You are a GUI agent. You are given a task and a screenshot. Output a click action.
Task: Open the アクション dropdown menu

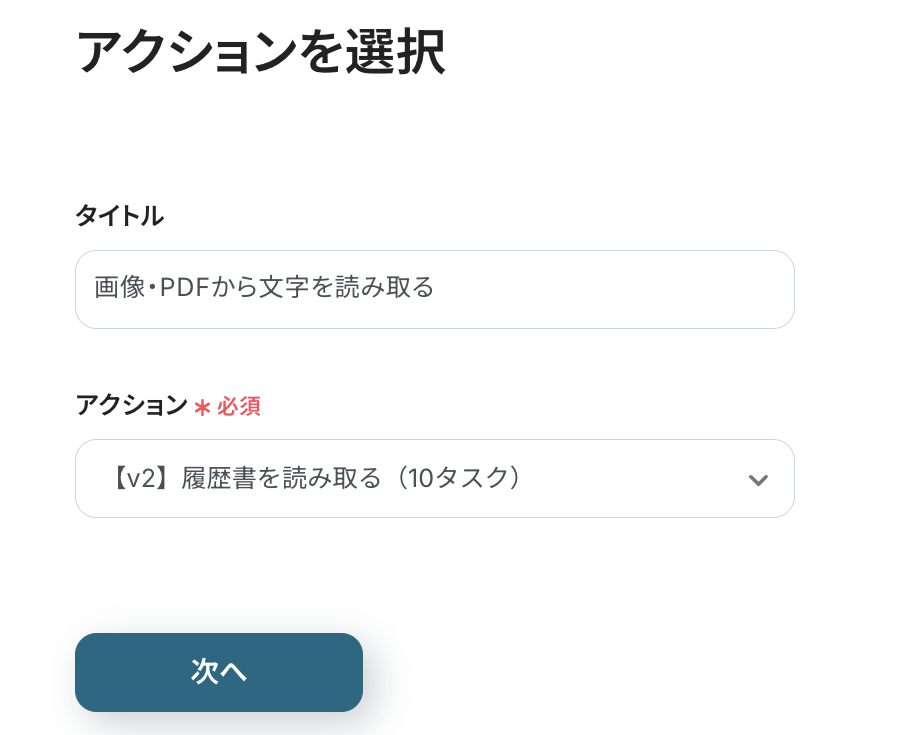434,479
